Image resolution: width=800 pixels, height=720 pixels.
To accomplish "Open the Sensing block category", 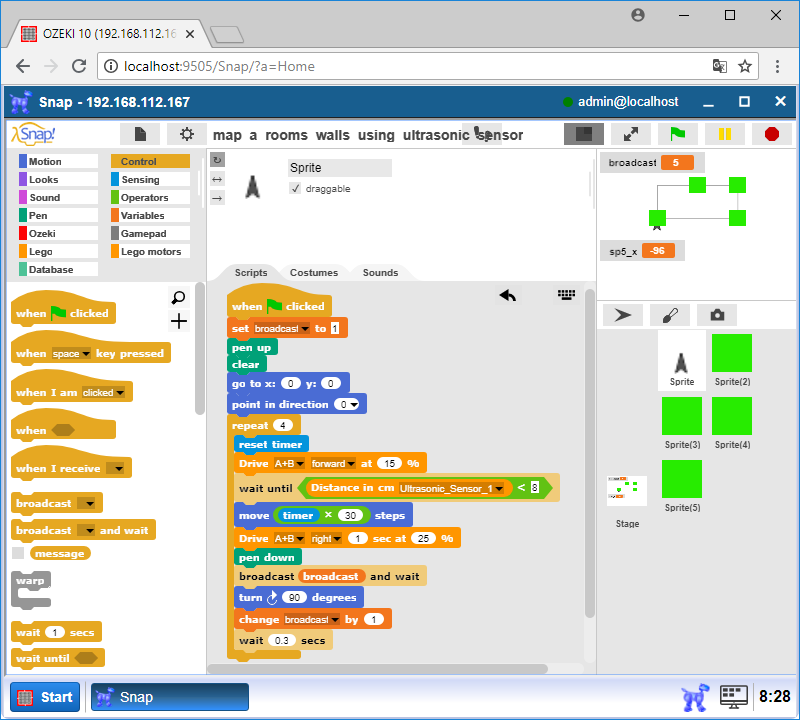I will (x=151, y=180).
